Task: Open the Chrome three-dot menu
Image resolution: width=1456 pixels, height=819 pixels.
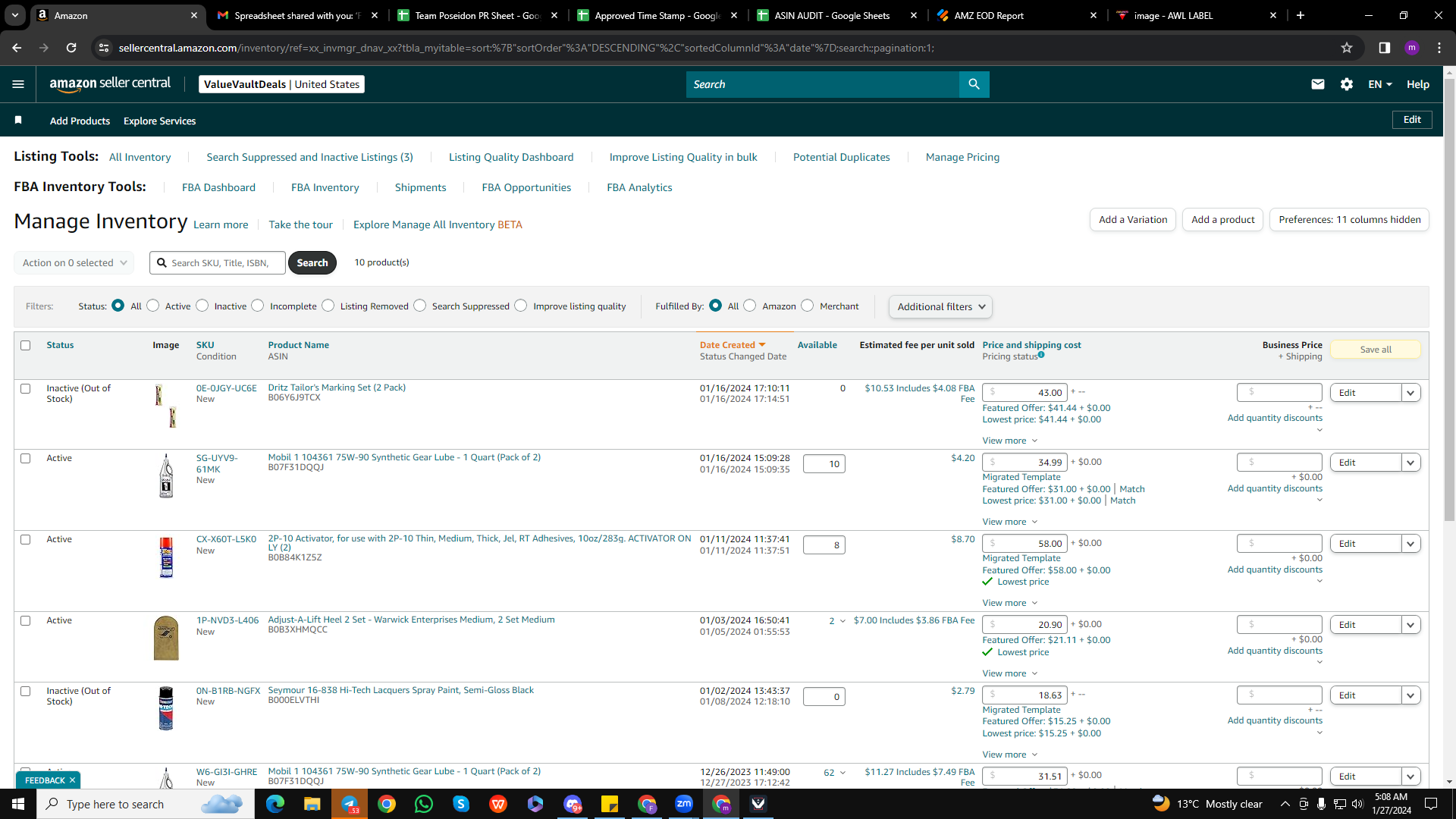Action: (1439, 48)
